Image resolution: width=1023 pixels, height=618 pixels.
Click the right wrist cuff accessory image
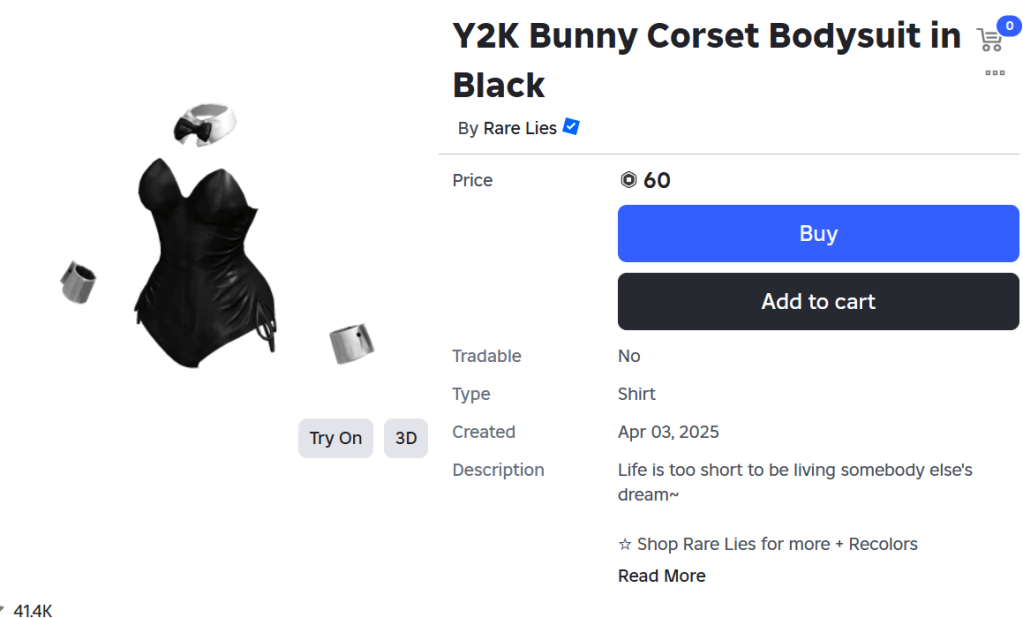click(351, 343)
